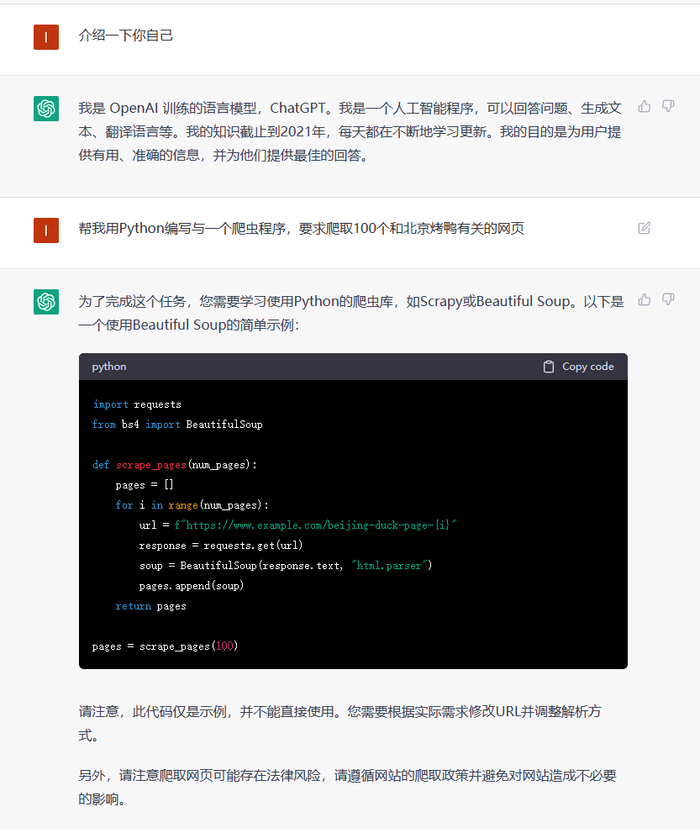The width and height of the screenshot is (700, 829).
Task: Click user avatar beside the Python crawler request
Action: tap(46, 230)
